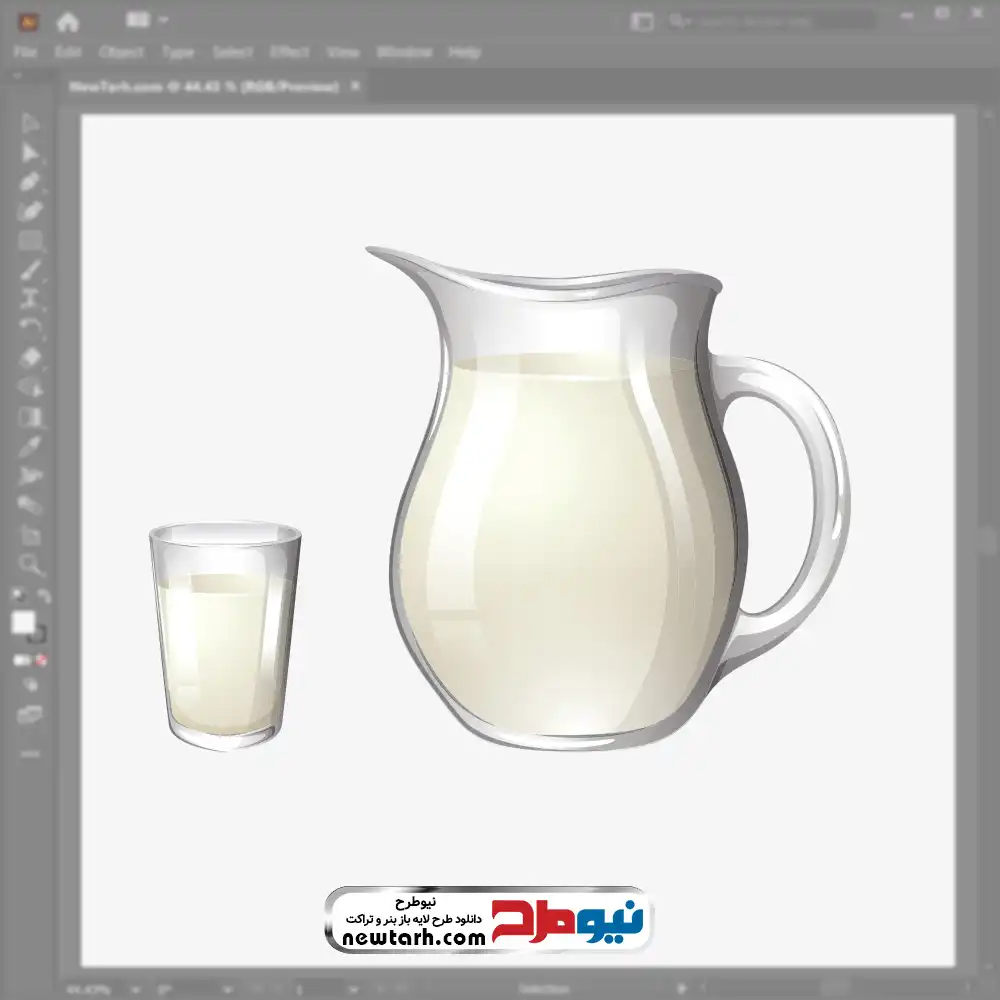Set paint to None in toolbar

pyautogui.click(x=43, y=661)
